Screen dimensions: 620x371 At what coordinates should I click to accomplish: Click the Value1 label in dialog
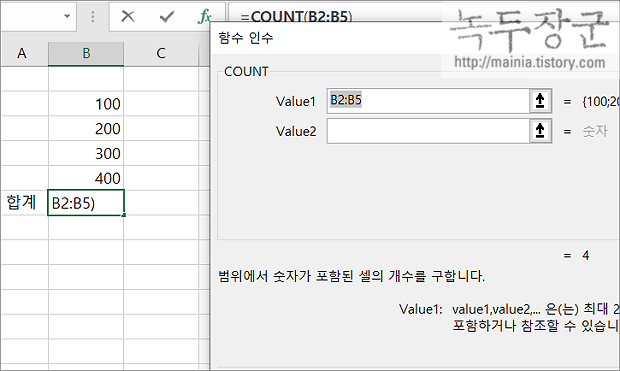click(296, 102)
